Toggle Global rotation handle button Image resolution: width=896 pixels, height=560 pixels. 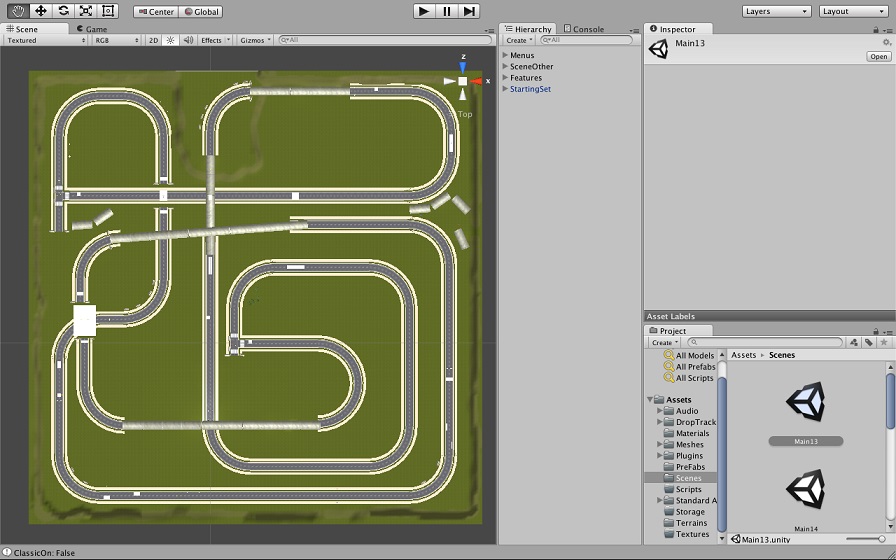coord(201,11)
